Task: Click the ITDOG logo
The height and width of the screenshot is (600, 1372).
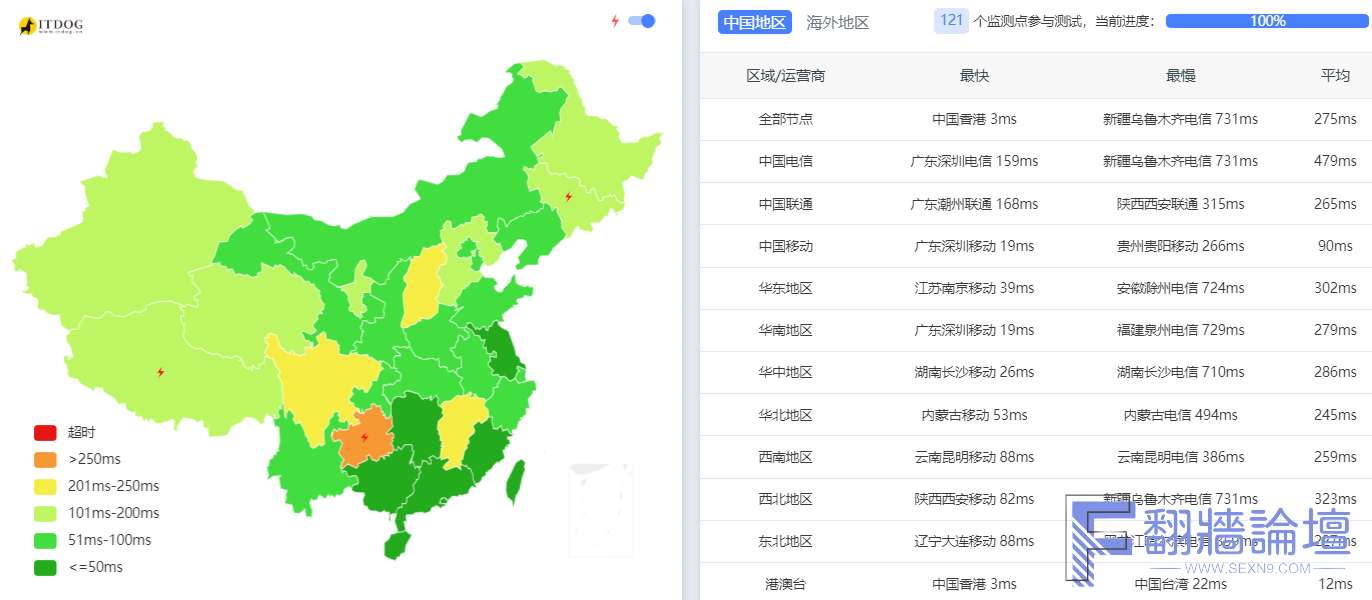Action: [50, 26]
